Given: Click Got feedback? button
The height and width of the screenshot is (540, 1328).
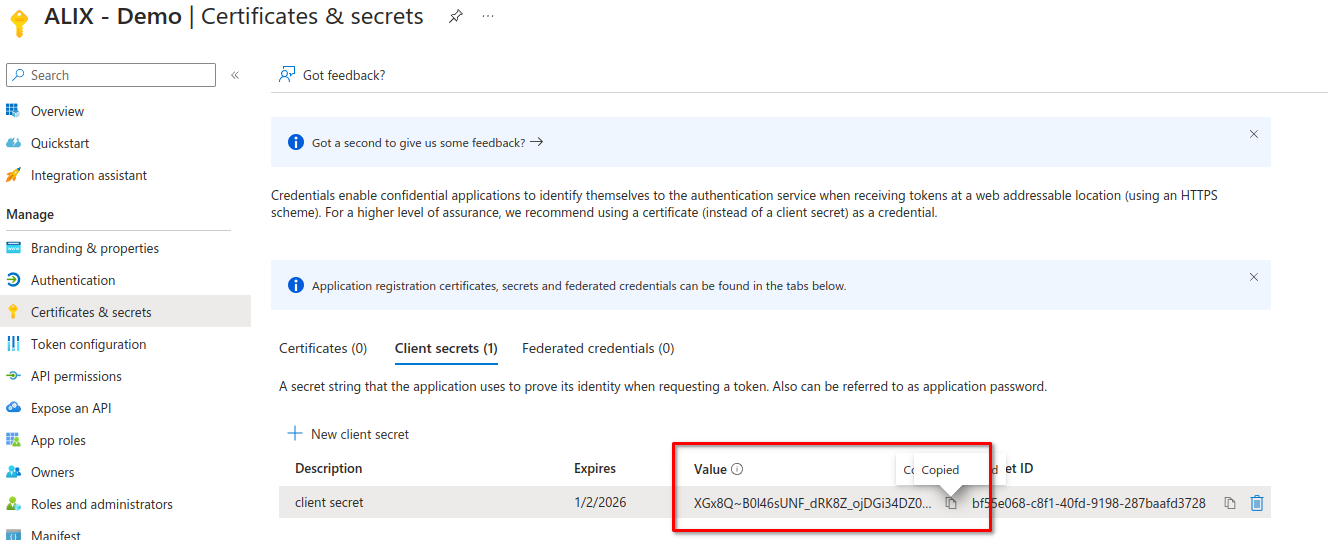Looking at the screenshot, I should 333,75.
